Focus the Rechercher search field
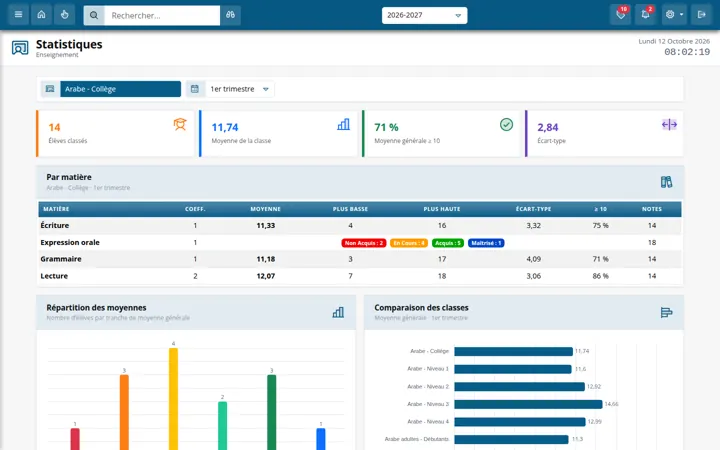This screenshot has height=450, width=720. click(x=162, y=15)
